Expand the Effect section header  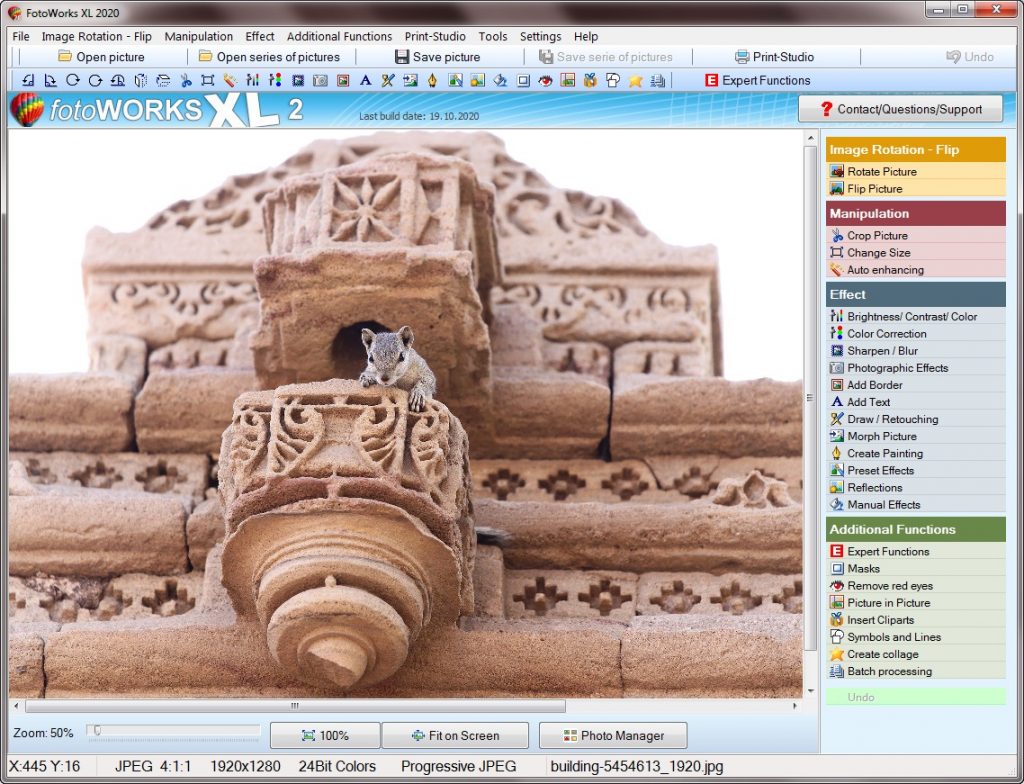pos(915,294)
